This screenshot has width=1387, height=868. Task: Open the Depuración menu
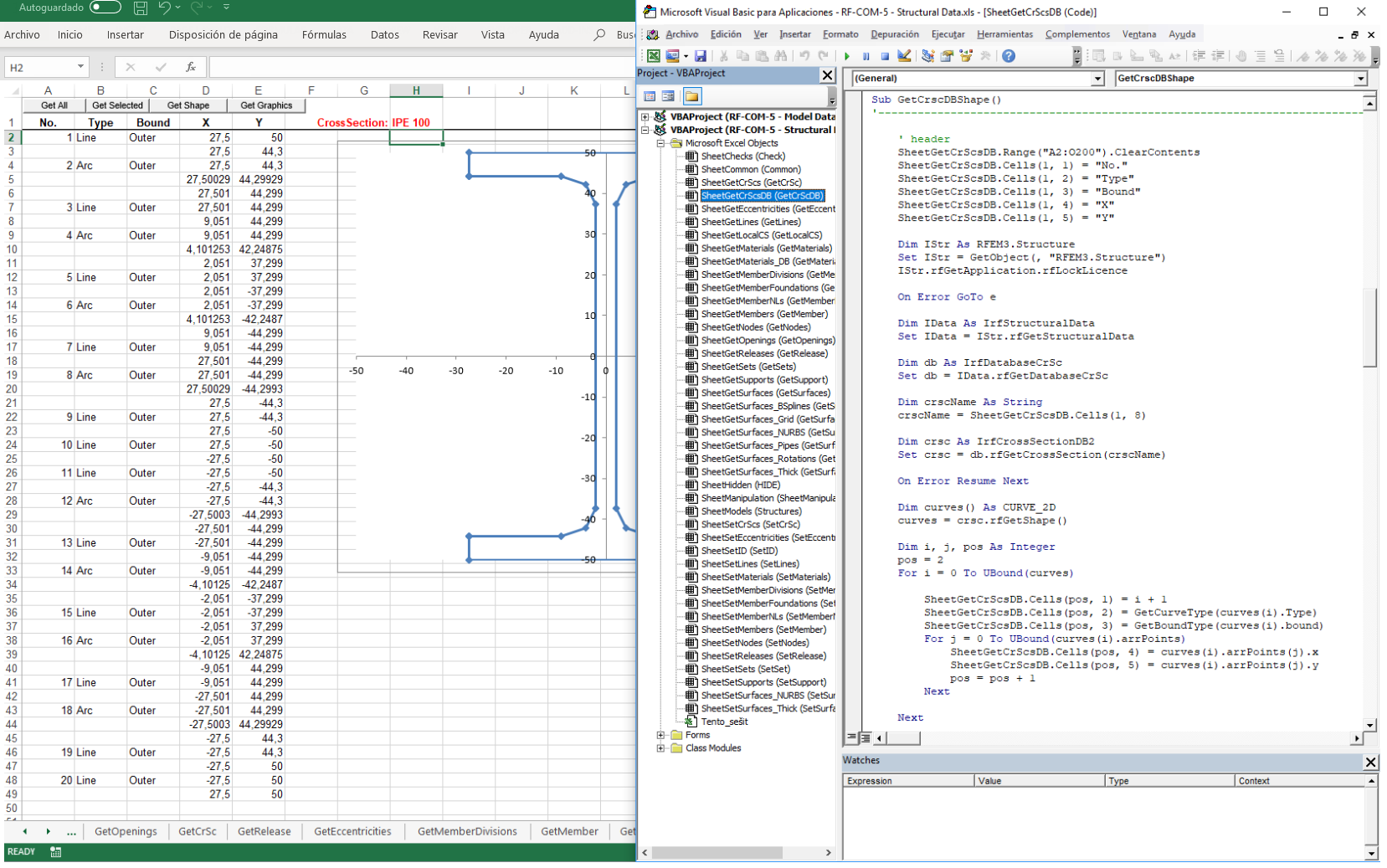coord(894,34)
